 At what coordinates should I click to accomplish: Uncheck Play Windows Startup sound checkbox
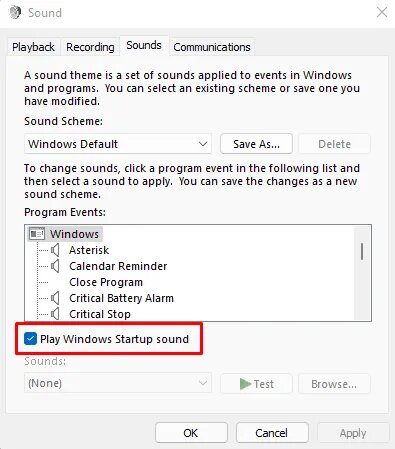(30, 339)
